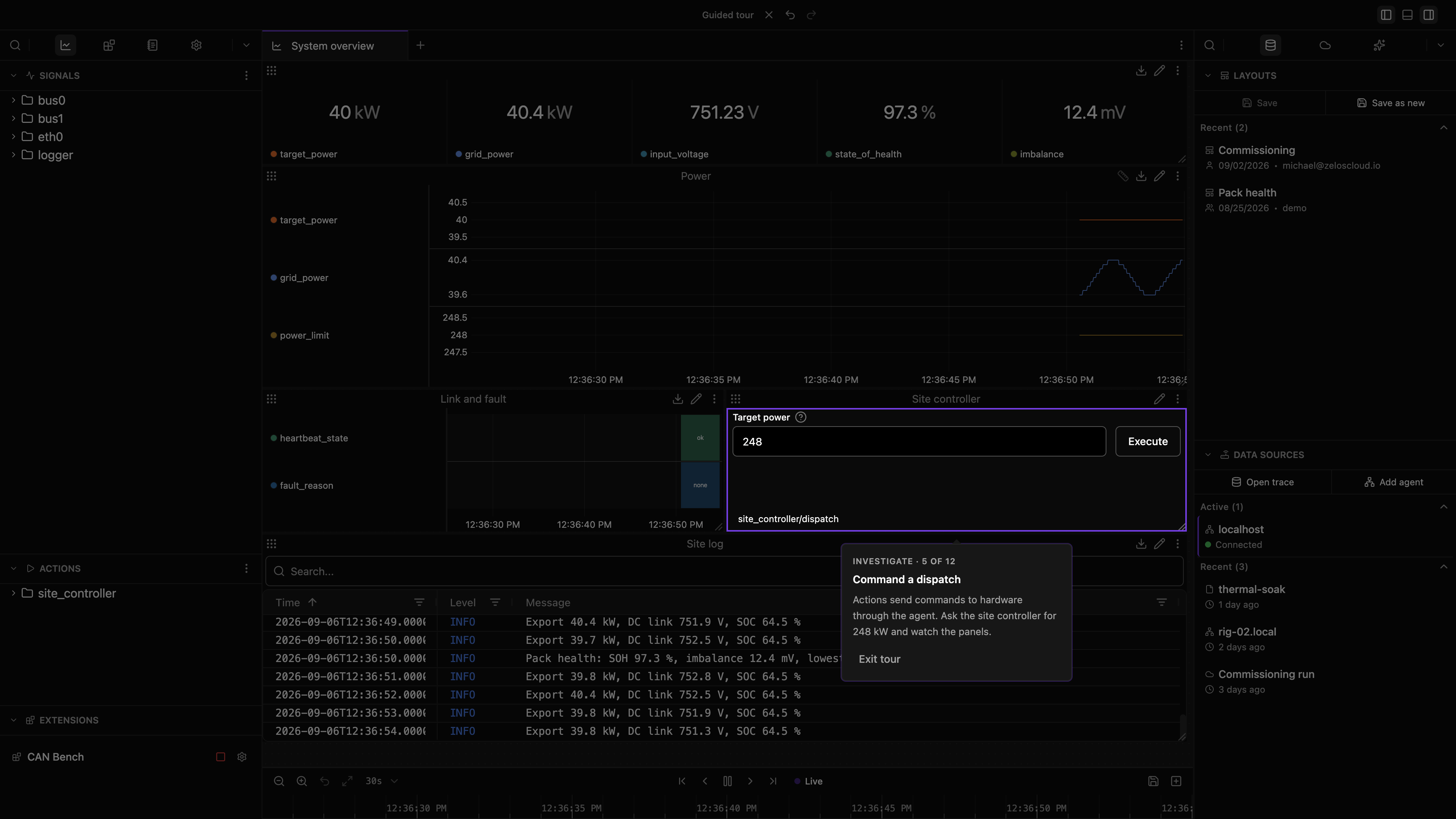Zoom in on the timeline
This screenshot has height=819, width=1456.
point(302,781)
